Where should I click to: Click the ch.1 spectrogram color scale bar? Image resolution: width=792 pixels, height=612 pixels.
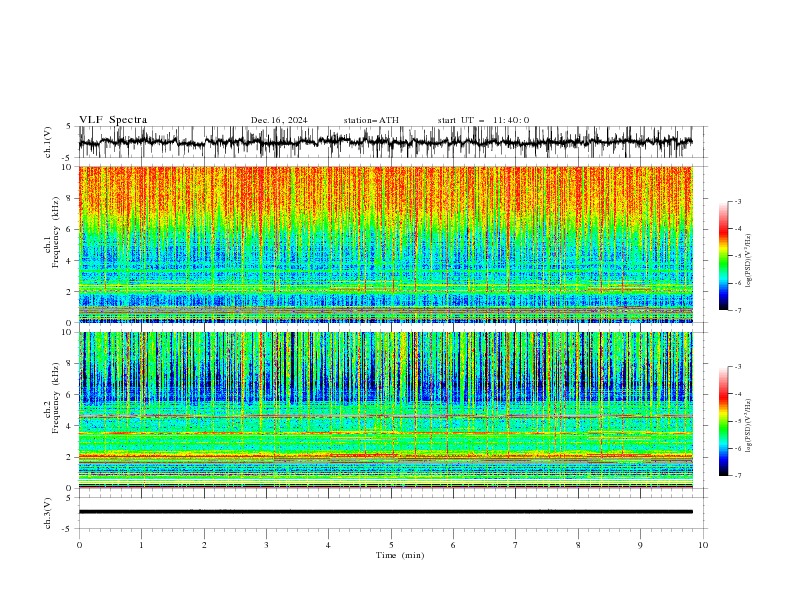click(723, 255)
